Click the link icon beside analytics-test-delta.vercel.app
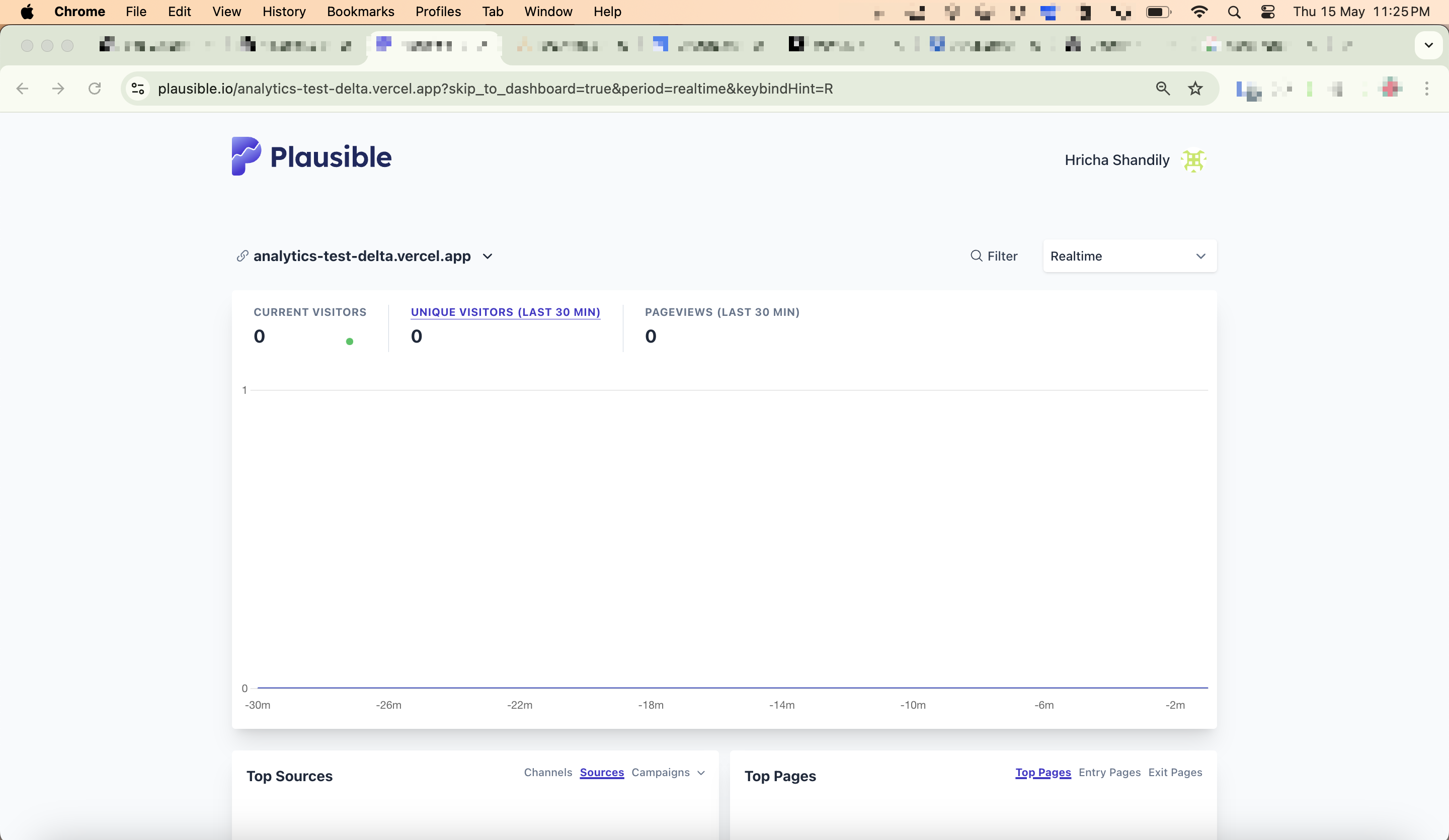Screen dimensions: 1449x840 [242, 257]
